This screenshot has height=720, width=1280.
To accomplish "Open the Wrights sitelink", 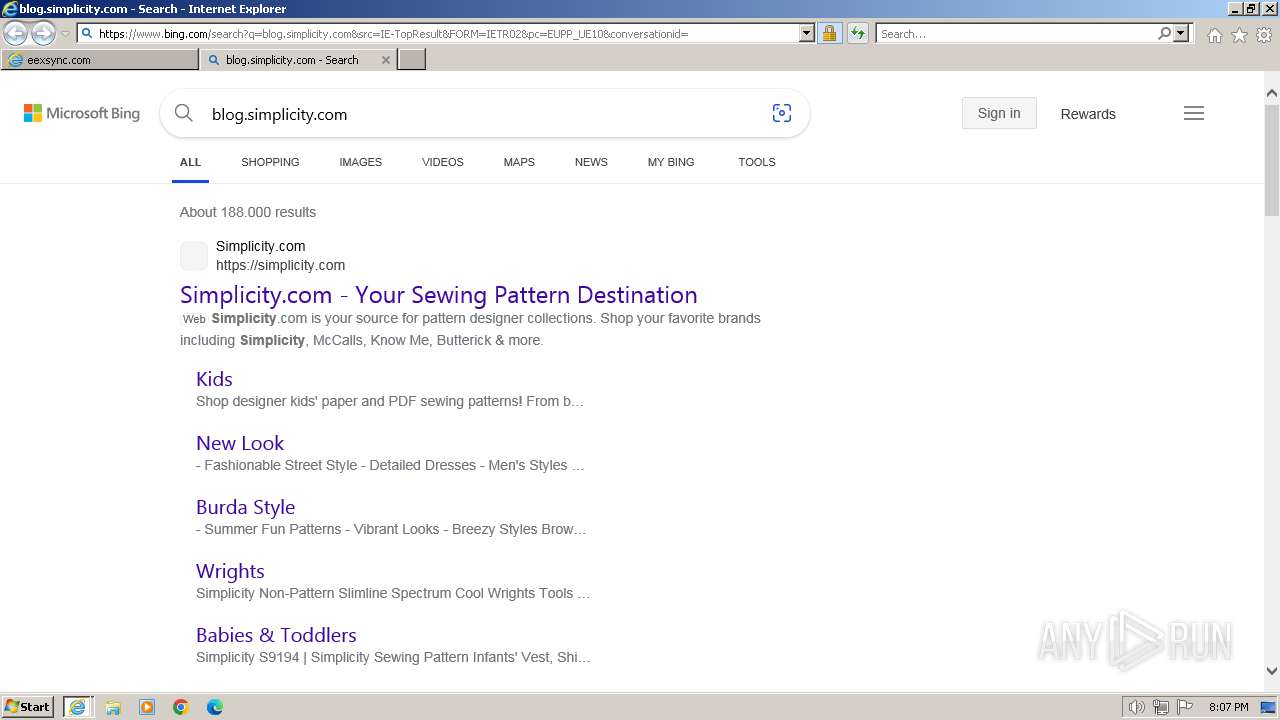I will click(230, 571).
